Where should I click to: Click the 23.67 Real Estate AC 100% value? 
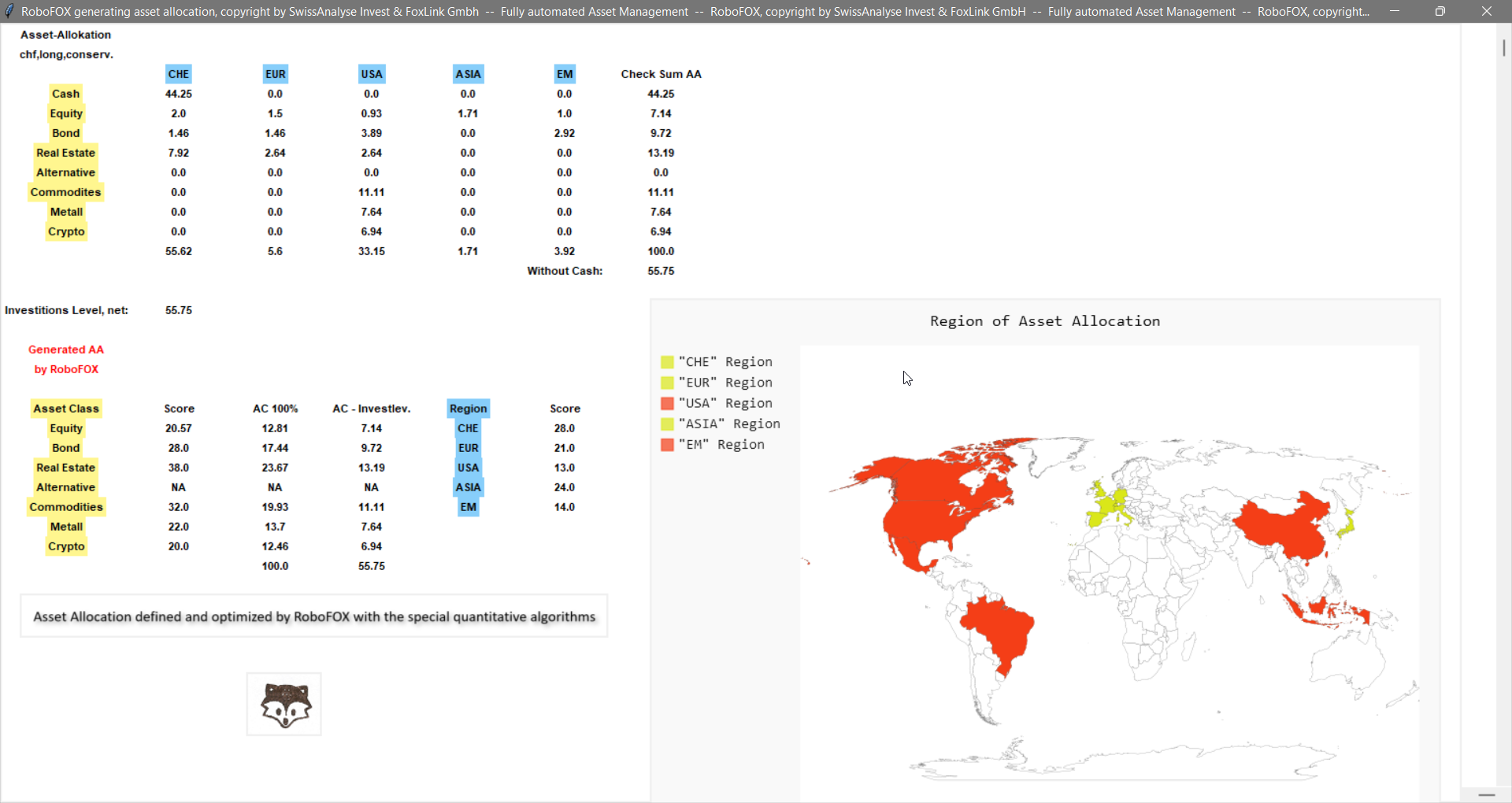[x=276, y=468]
